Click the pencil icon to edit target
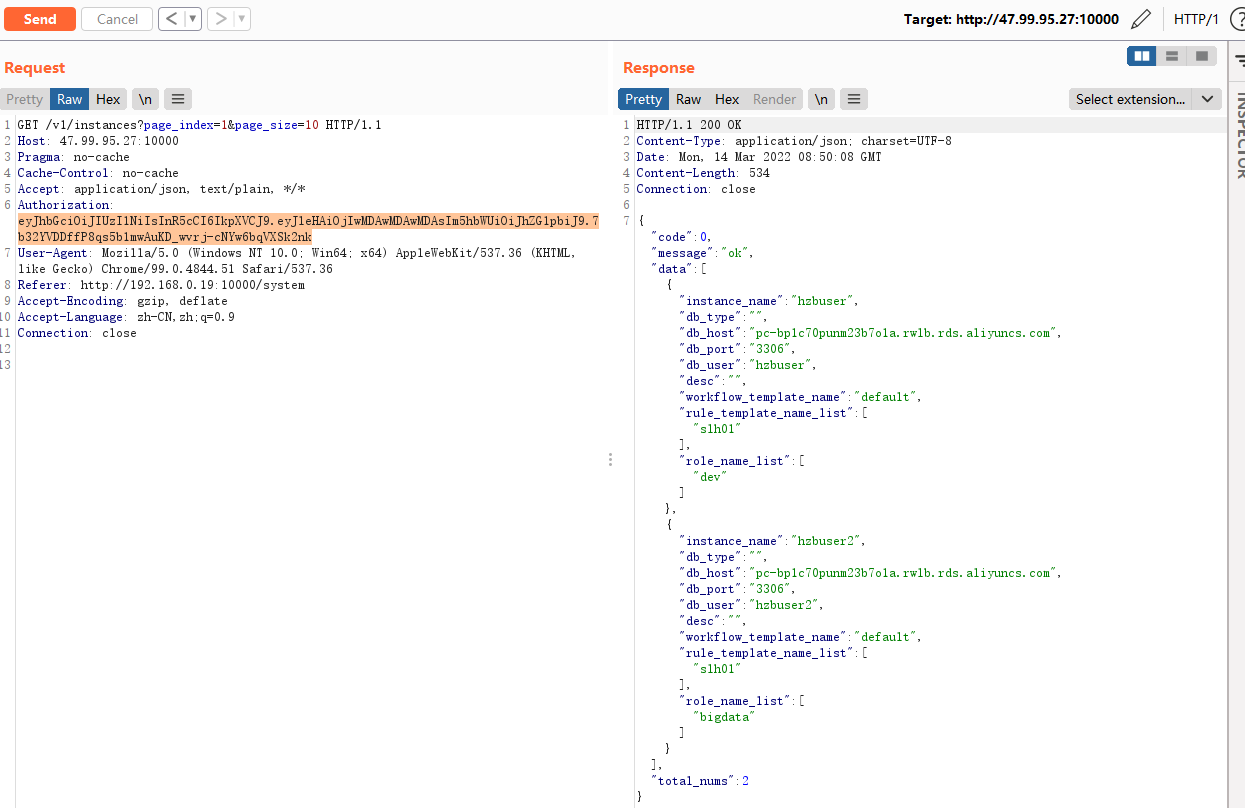Image resolution: width=1245 pixels, height=808 pixels. coord(1140,19)
